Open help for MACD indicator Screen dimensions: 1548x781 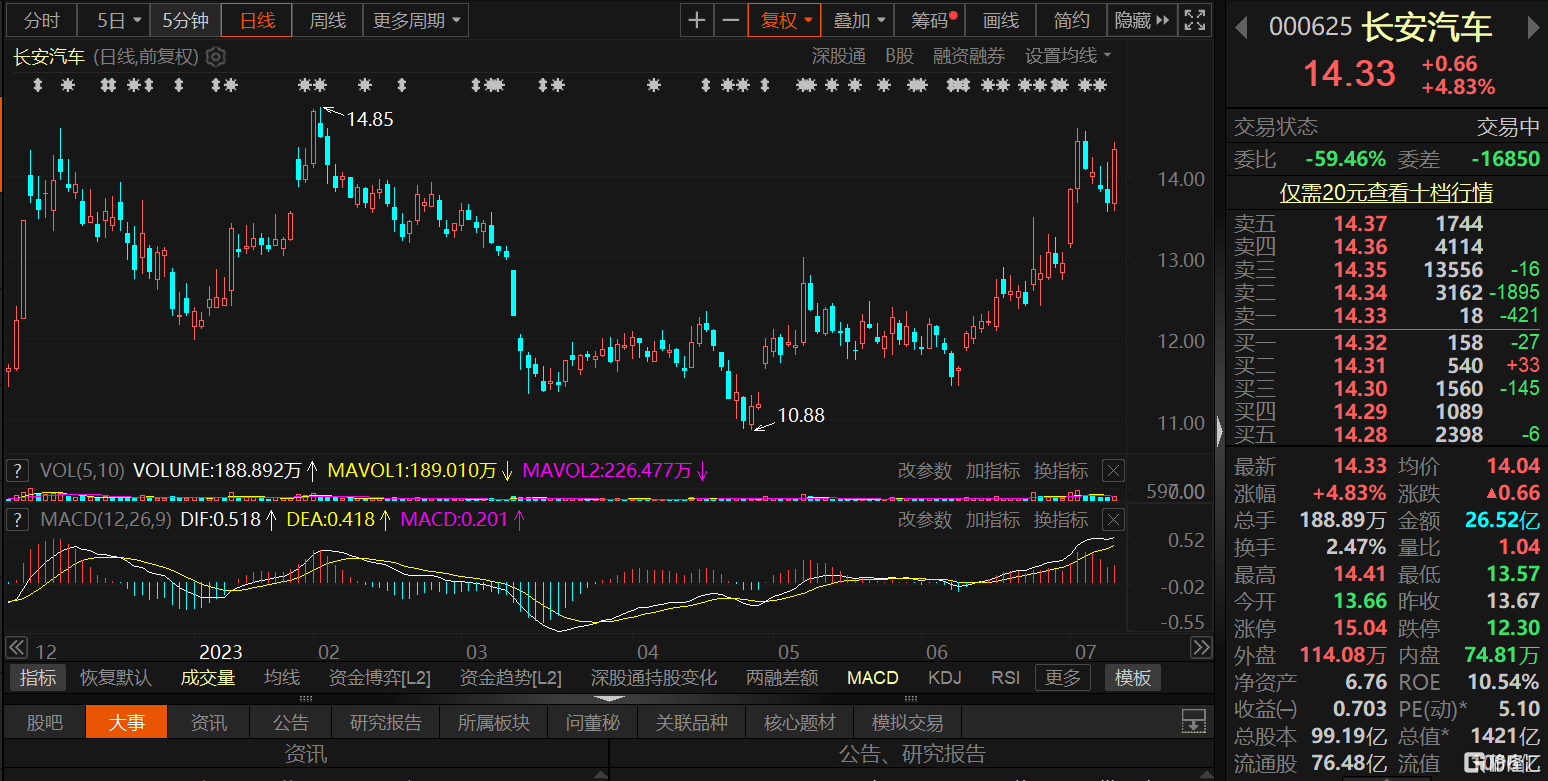[17, 519]
